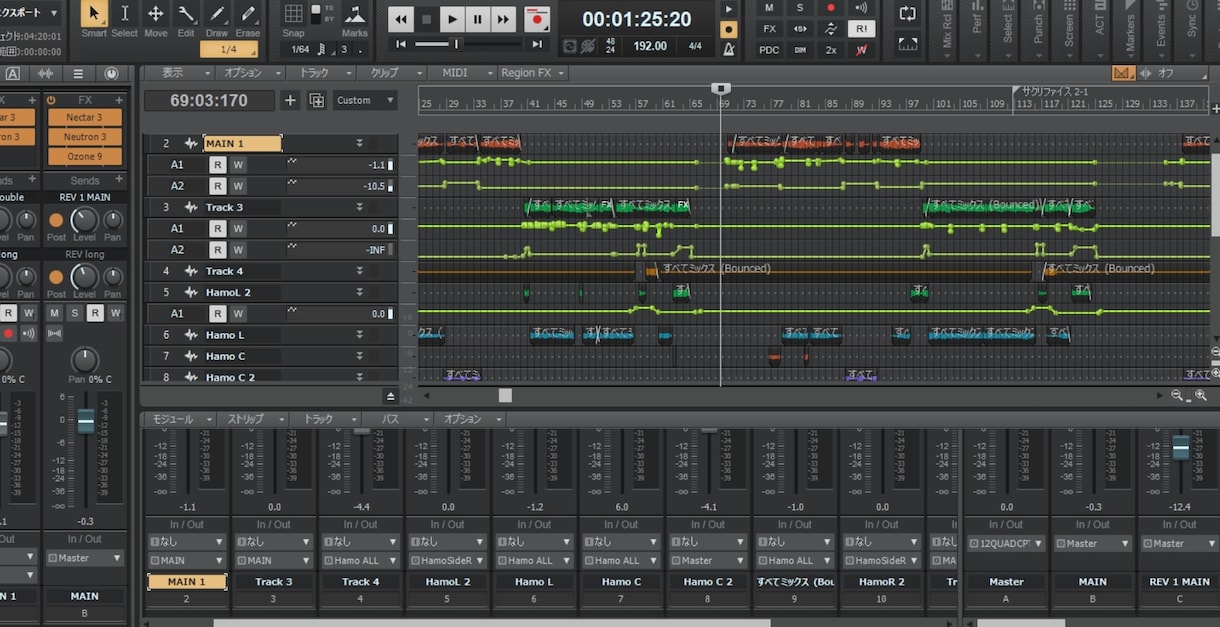This screenshot has height=627, width=1220.
Task: Open the Nectar 3 plugin
Action: 85,118
